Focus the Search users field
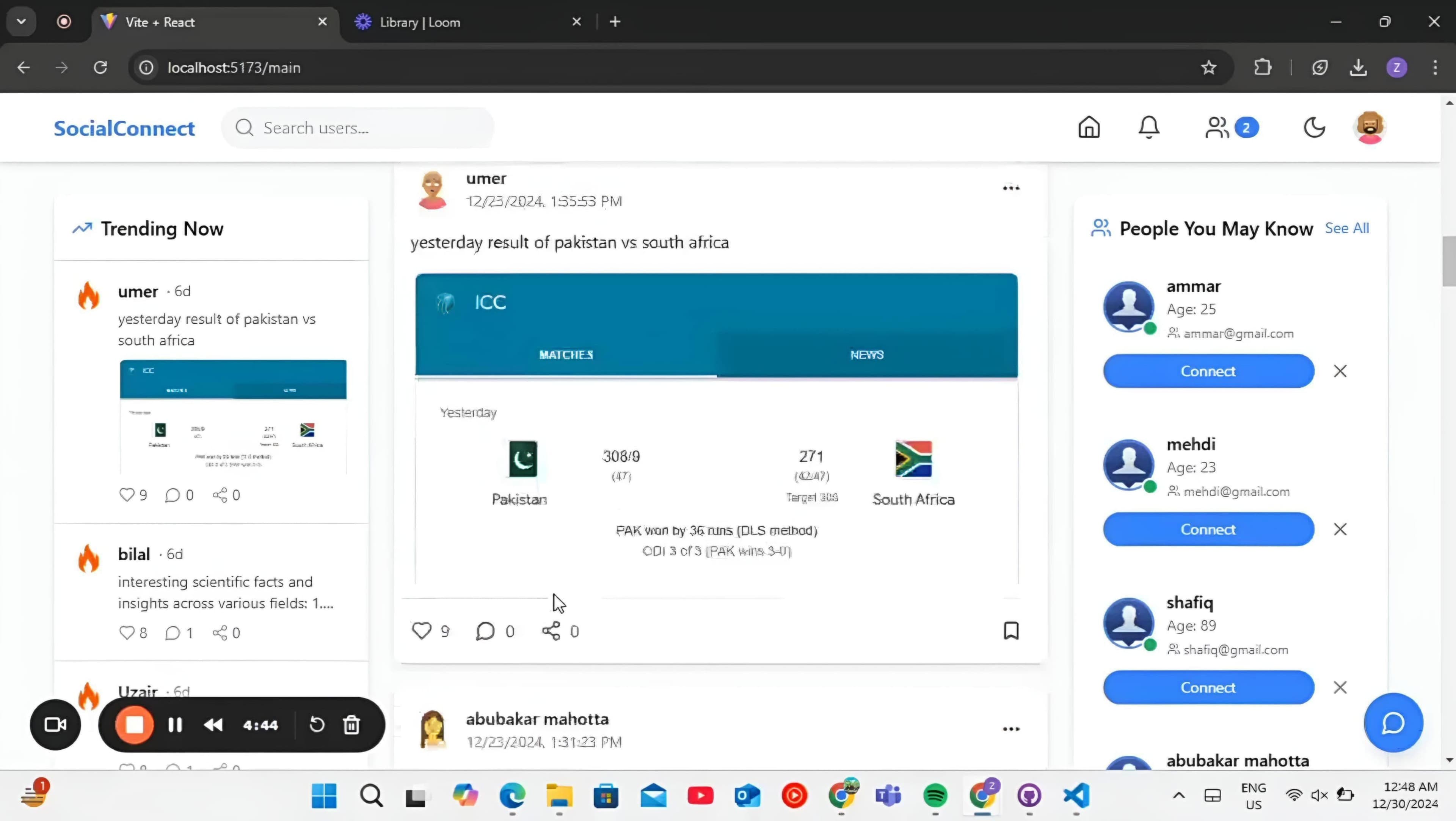Image resolution: width=1456 pixels, height=821 pixels. pyautogui.click(x=358, y=128)
